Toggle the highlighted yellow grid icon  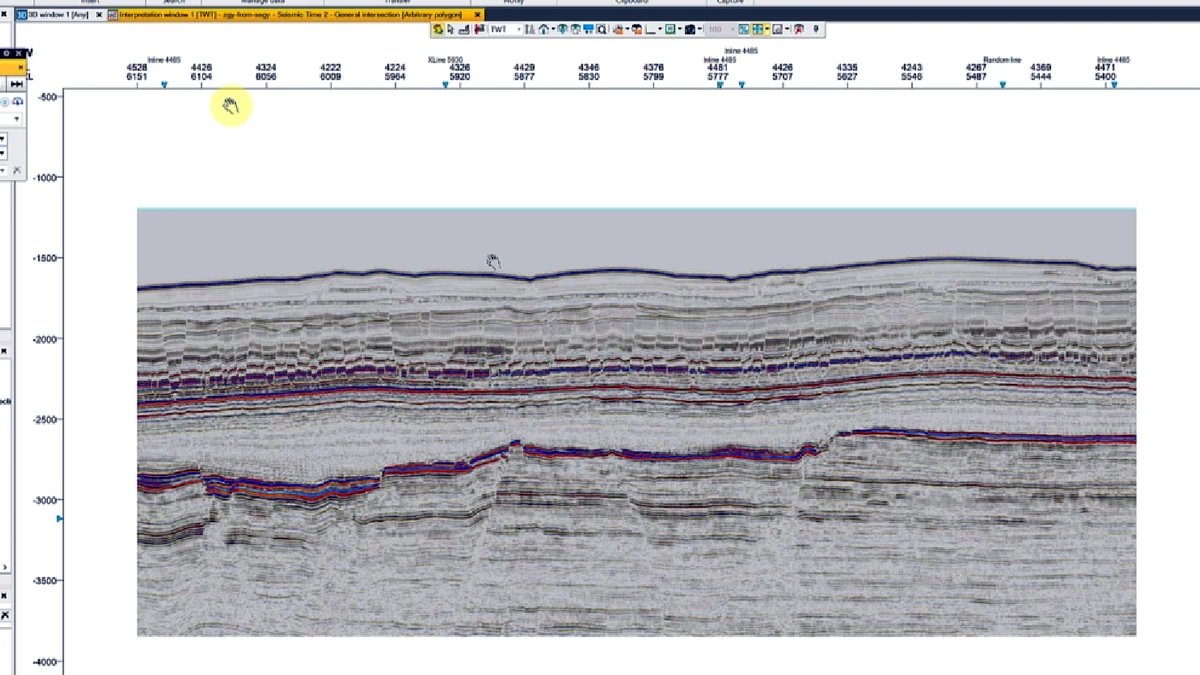757,29
